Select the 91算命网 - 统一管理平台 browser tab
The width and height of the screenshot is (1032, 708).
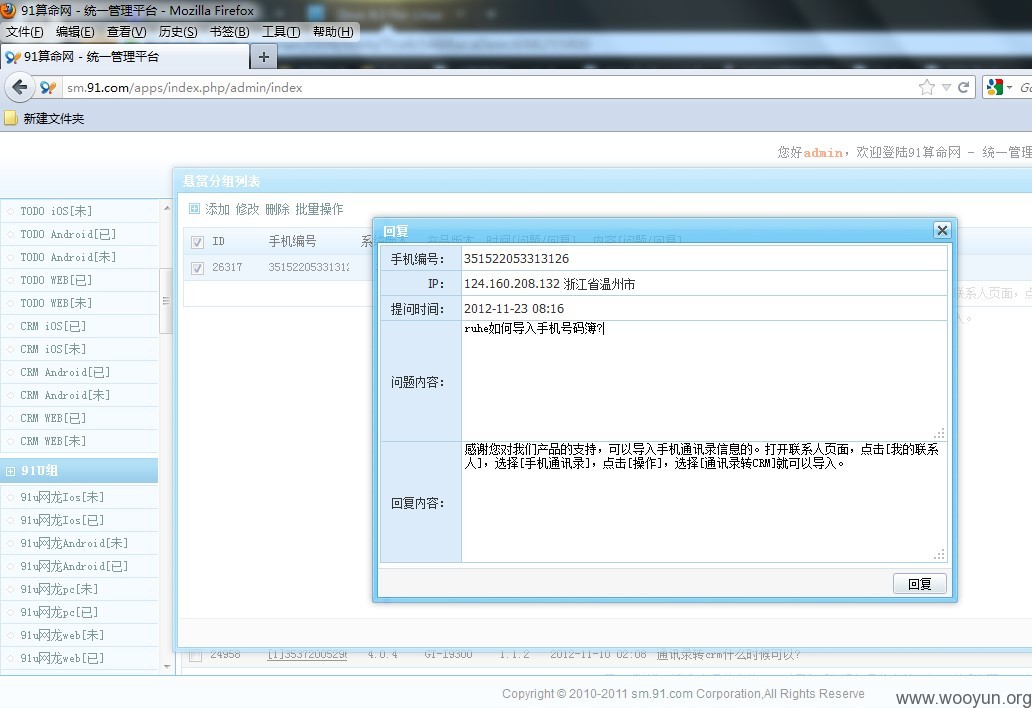point(125,57)
